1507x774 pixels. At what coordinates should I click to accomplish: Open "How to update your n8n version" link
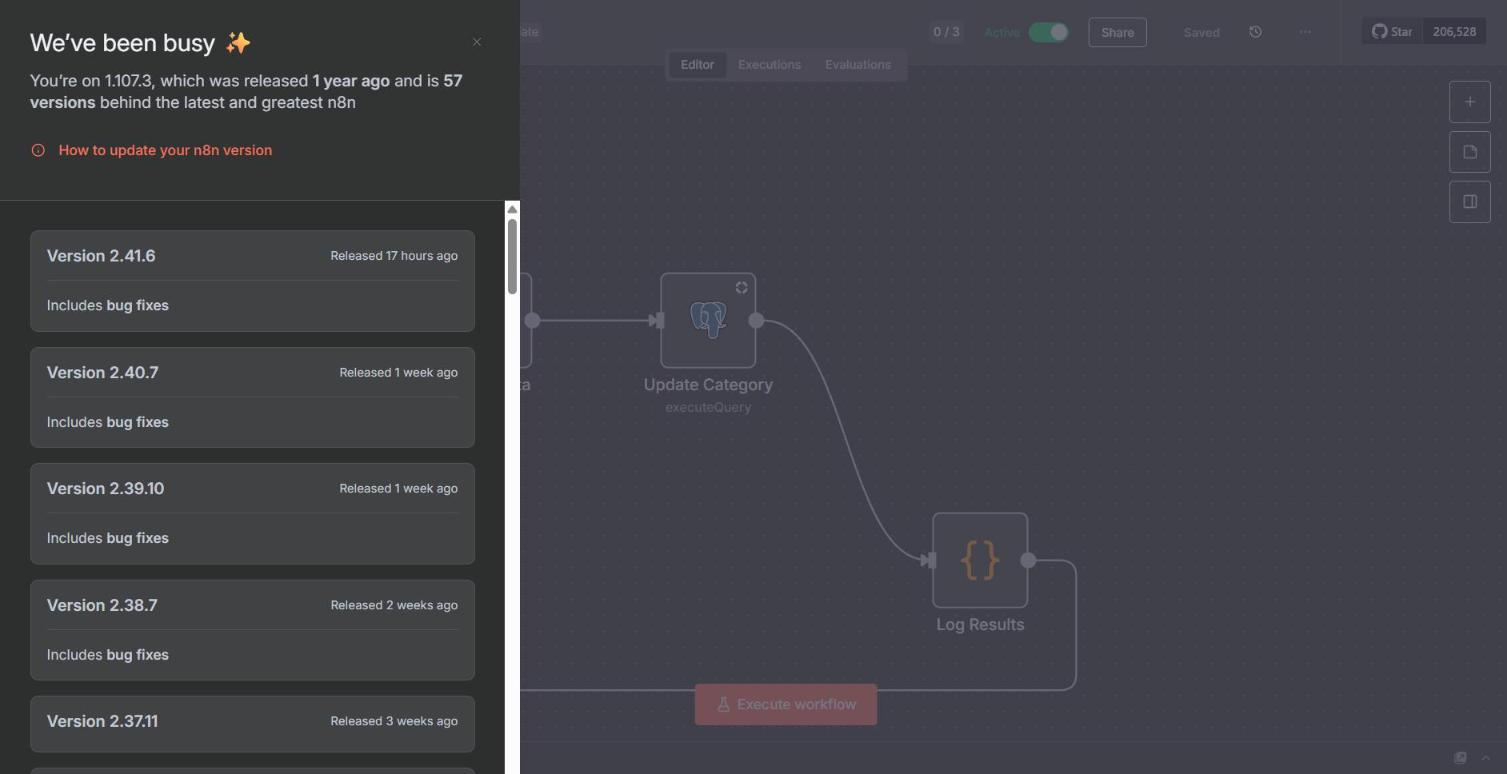(x=165, y=150)
